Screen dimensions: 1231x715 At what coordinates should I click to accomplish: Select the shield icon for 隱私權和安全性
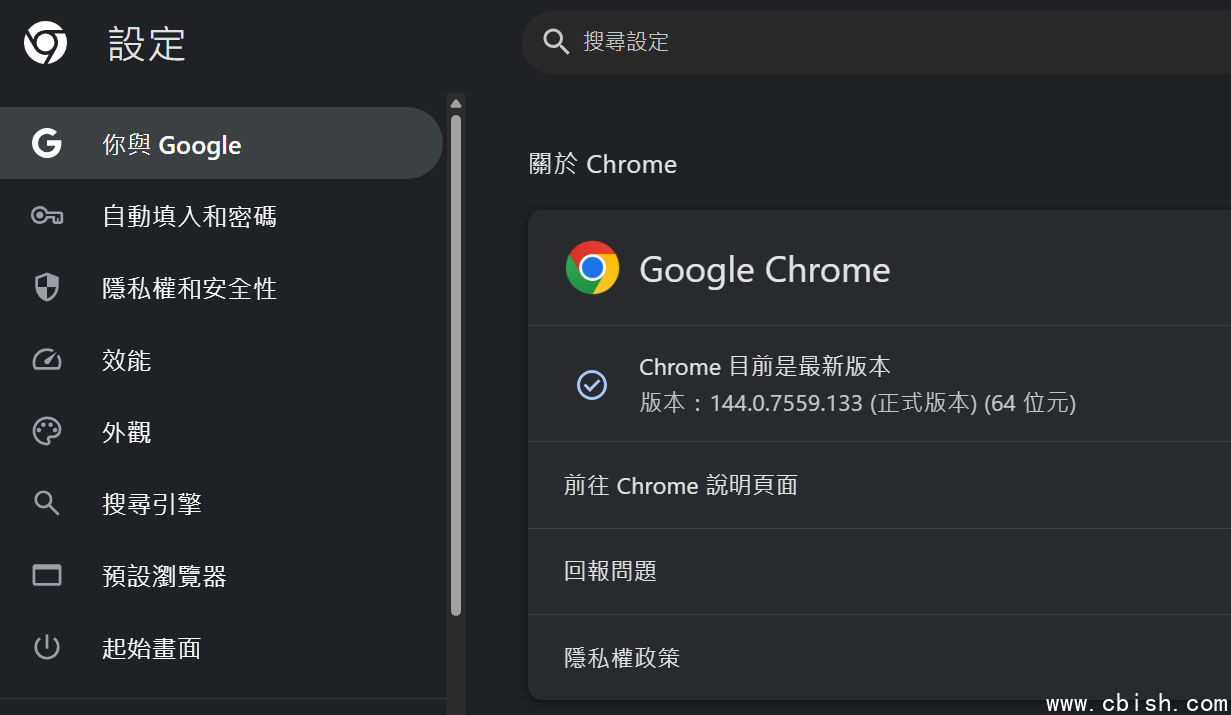[x=46, y=288]
